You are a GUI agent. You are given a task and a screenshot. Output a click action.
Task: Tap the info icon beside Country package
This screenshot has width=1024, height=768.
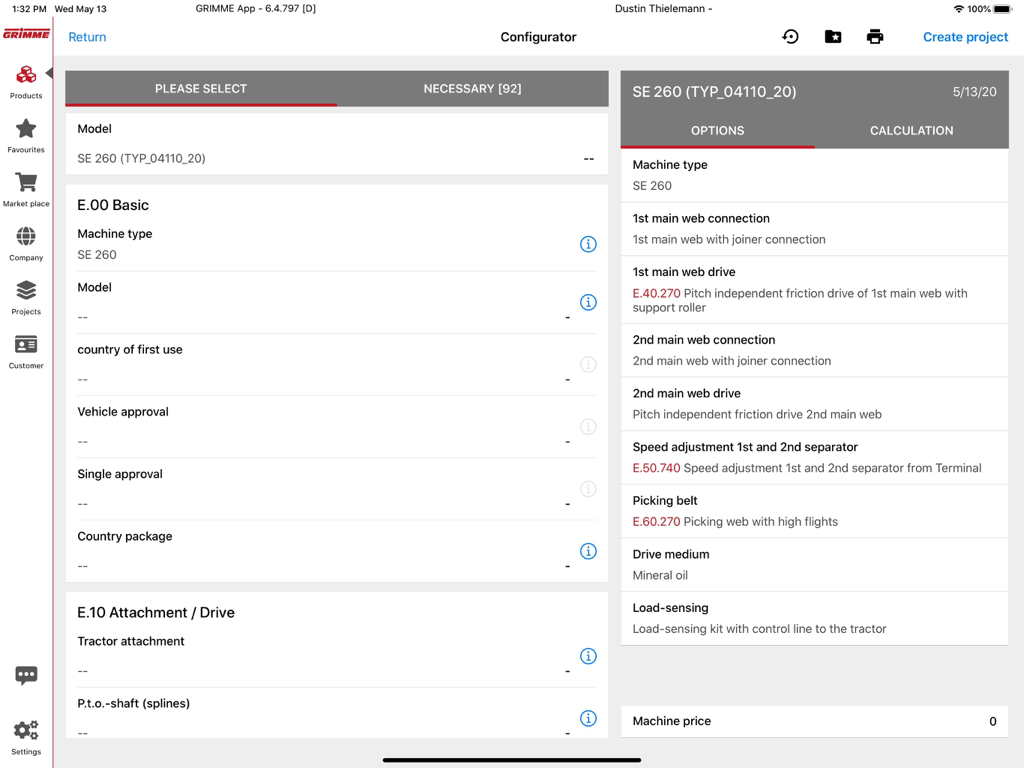coord(588,551)
